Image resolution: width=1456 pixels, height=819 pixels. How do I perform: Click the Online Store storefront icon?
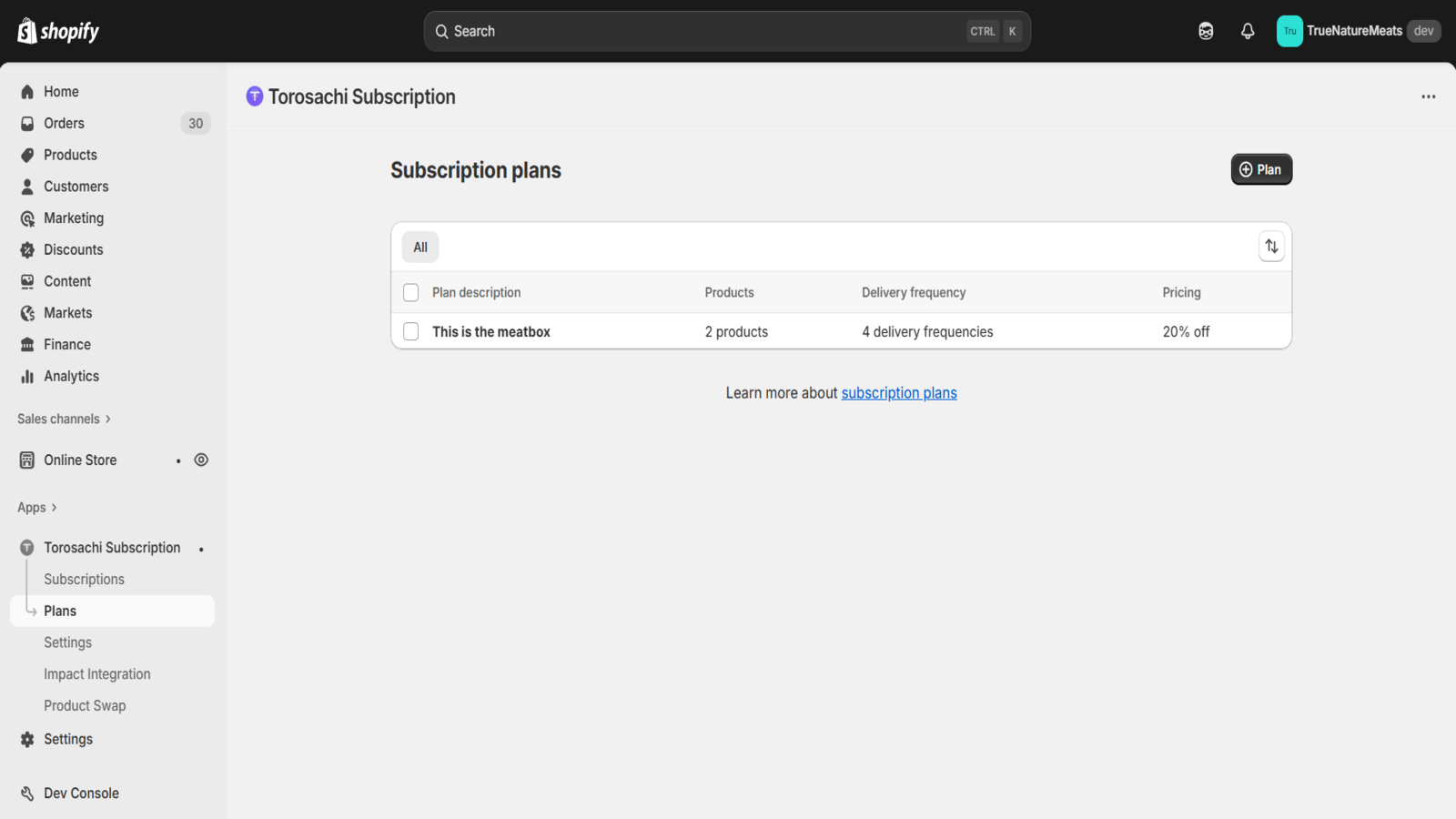[27, 460]
